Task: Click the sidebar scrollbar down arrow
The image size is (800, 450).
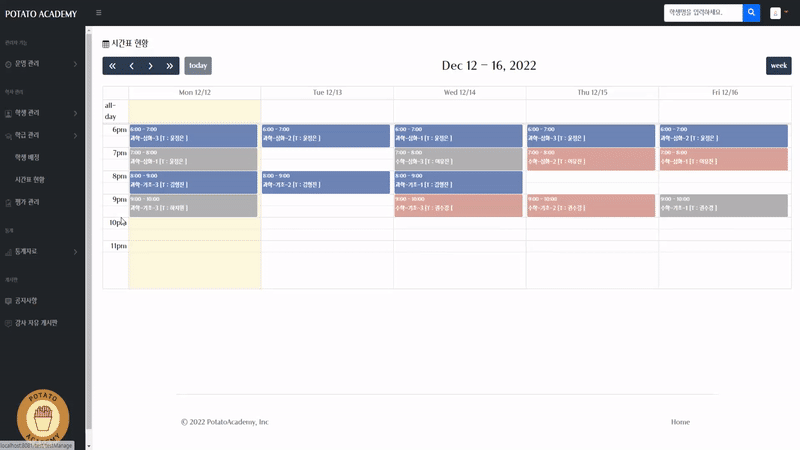Action: 89,446
